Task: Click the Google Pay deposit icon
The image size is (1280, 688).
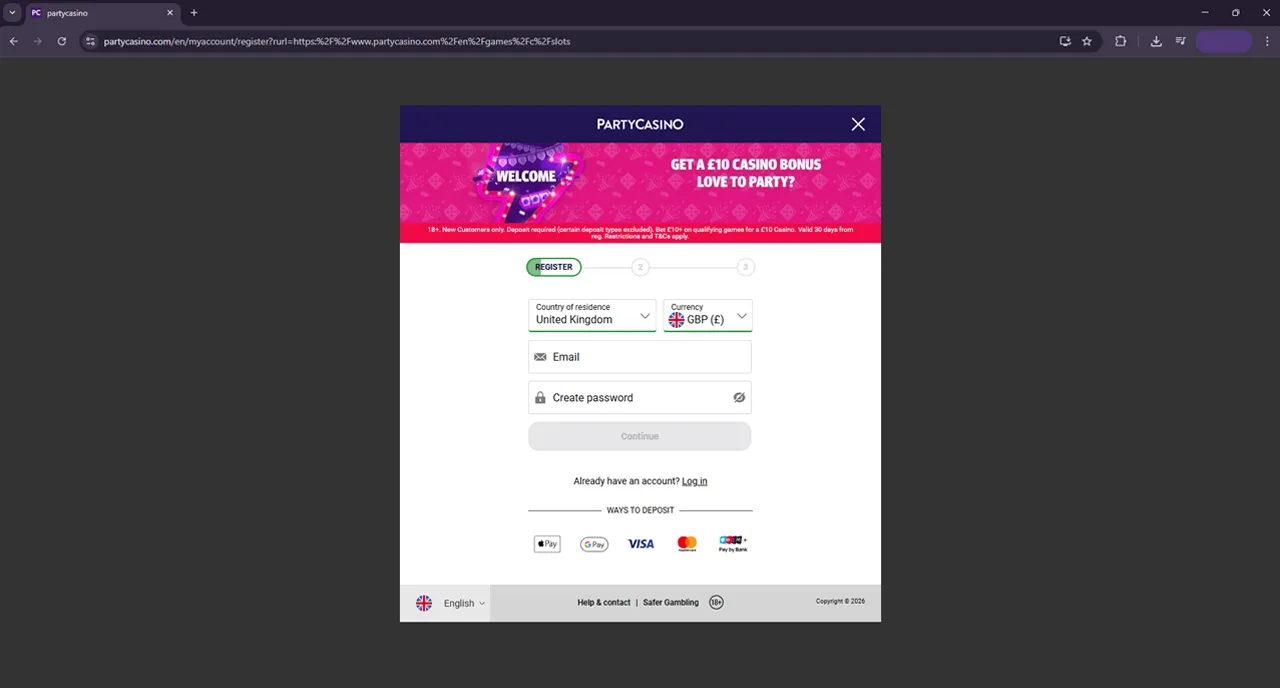Action: click(594, 544)
